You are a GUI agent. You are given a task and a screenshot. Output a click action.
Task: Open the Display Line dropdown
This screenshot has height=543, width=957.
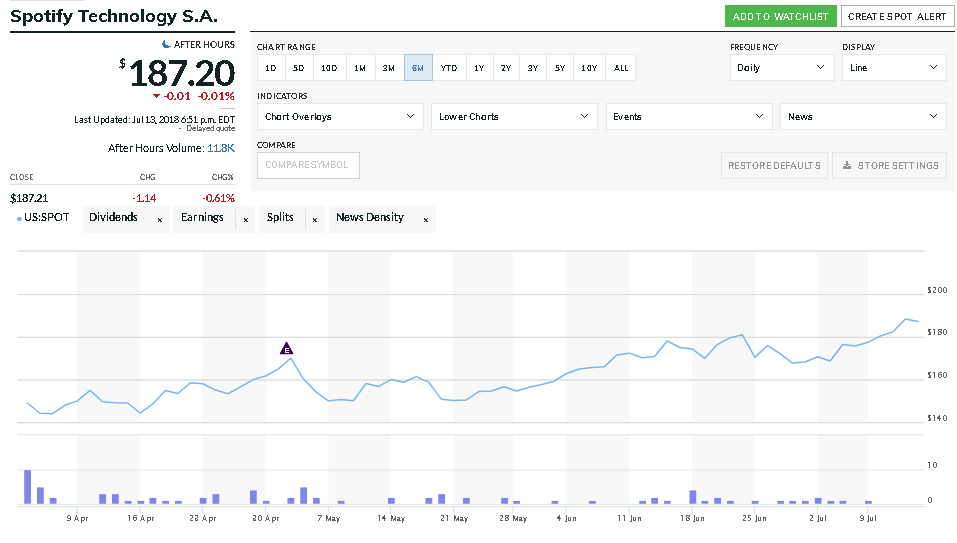pyautogui.click(x=894, y=68)
